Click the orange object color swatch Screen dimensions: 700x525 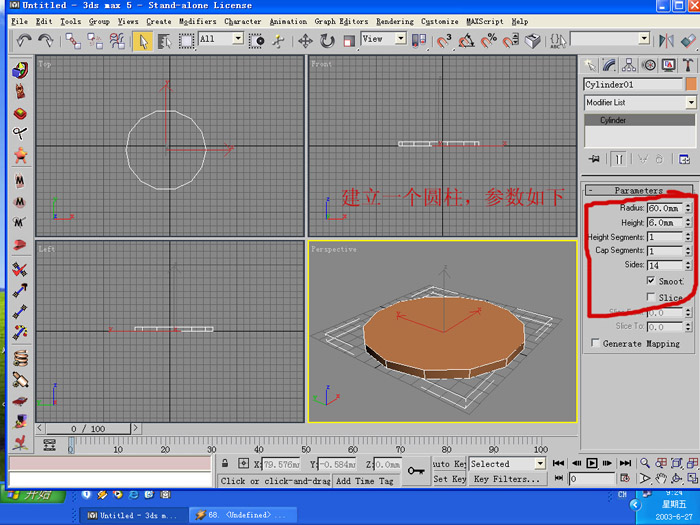click(x=691, y=84)
